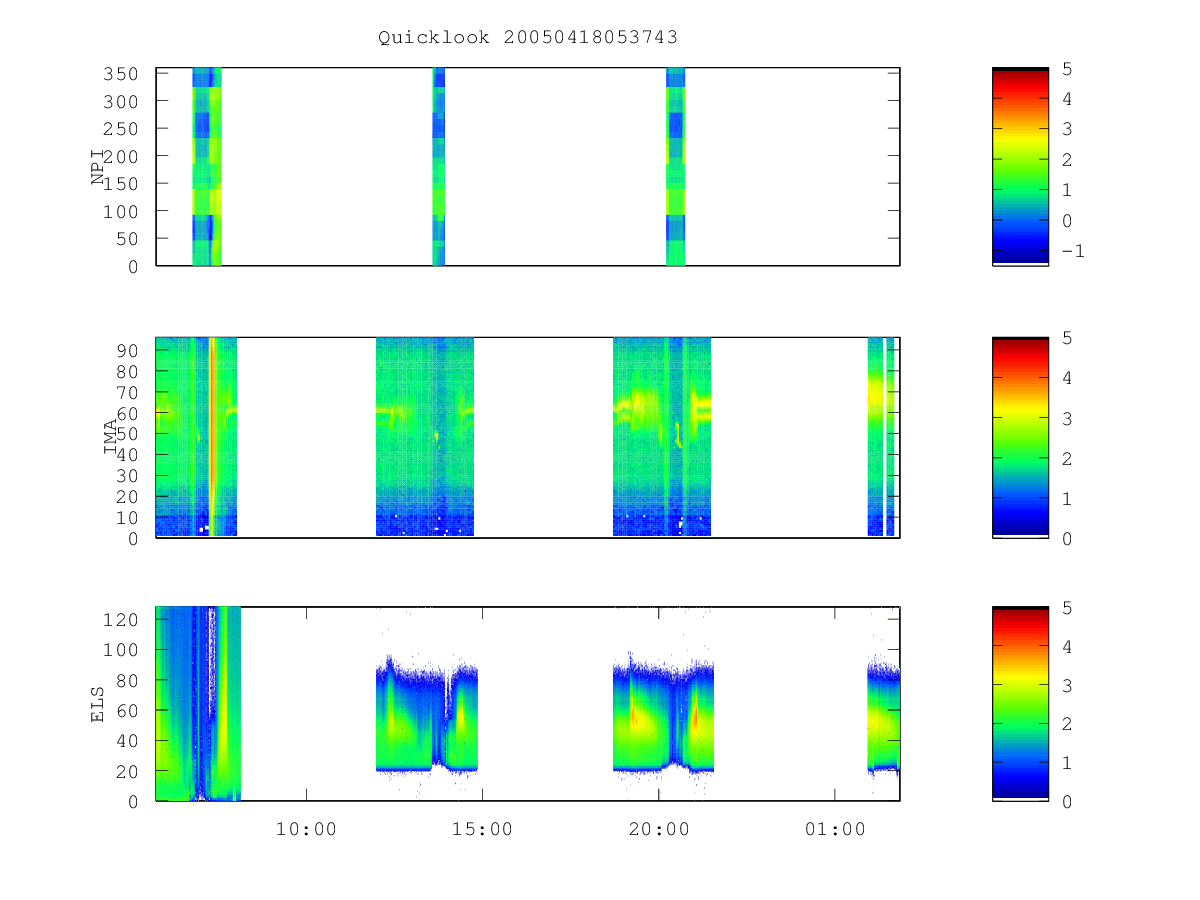1200x900 pixels.
Task: Click the 60 tick on ELS axis
Action: pyautogui.click(x=128, y=710)
